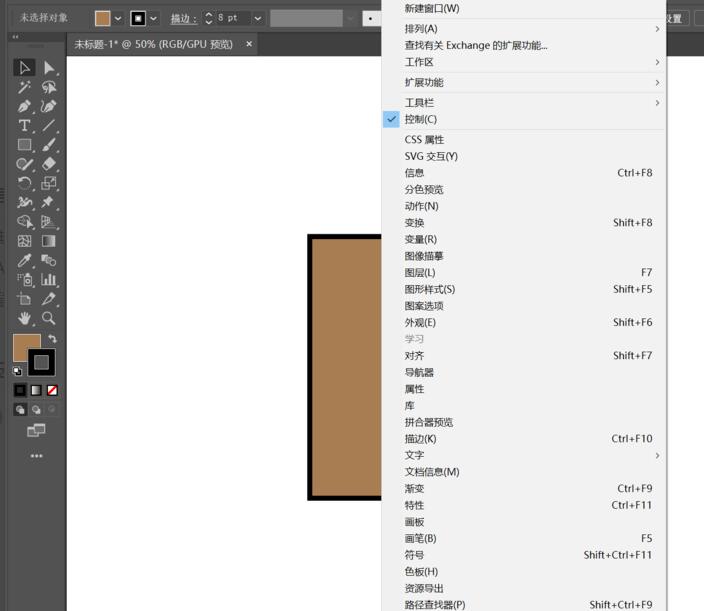This screenshot has height=611, width=704.
Task: Expand the stroke weight dropdown
Action: coord(258,18)
